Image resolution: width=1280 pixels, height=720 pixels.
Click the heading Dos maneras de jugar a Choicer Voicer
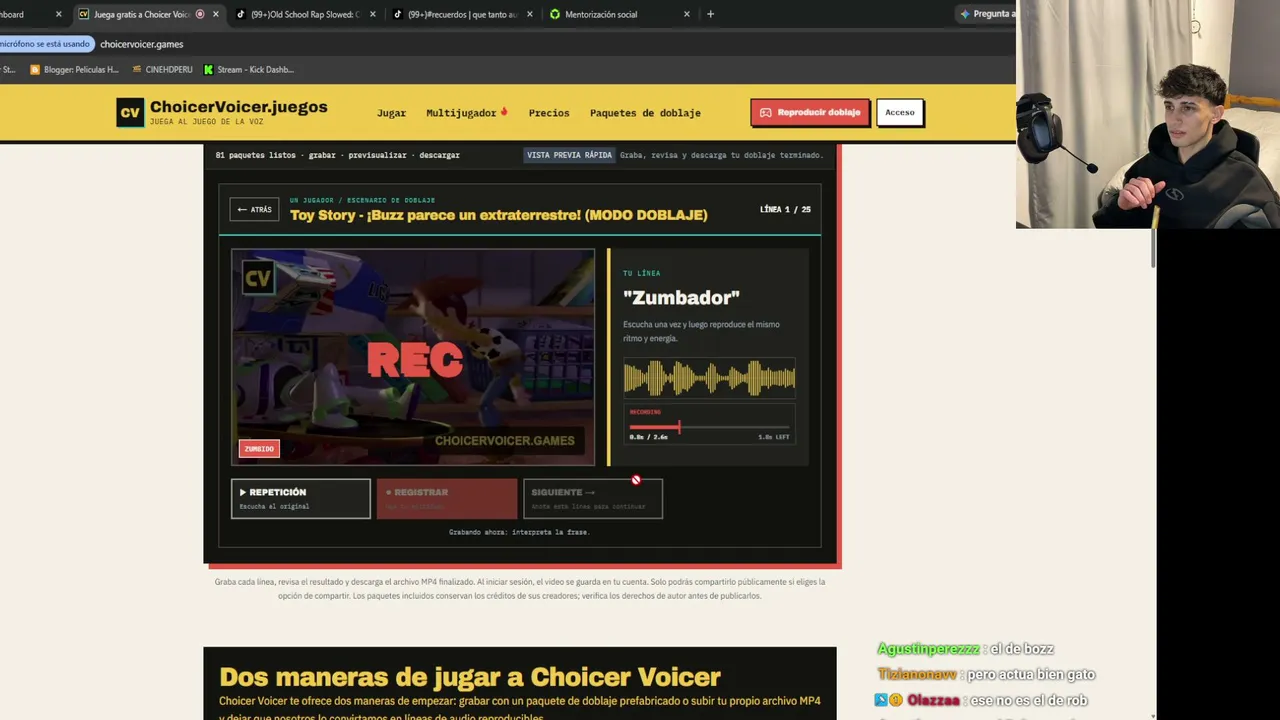470,677
